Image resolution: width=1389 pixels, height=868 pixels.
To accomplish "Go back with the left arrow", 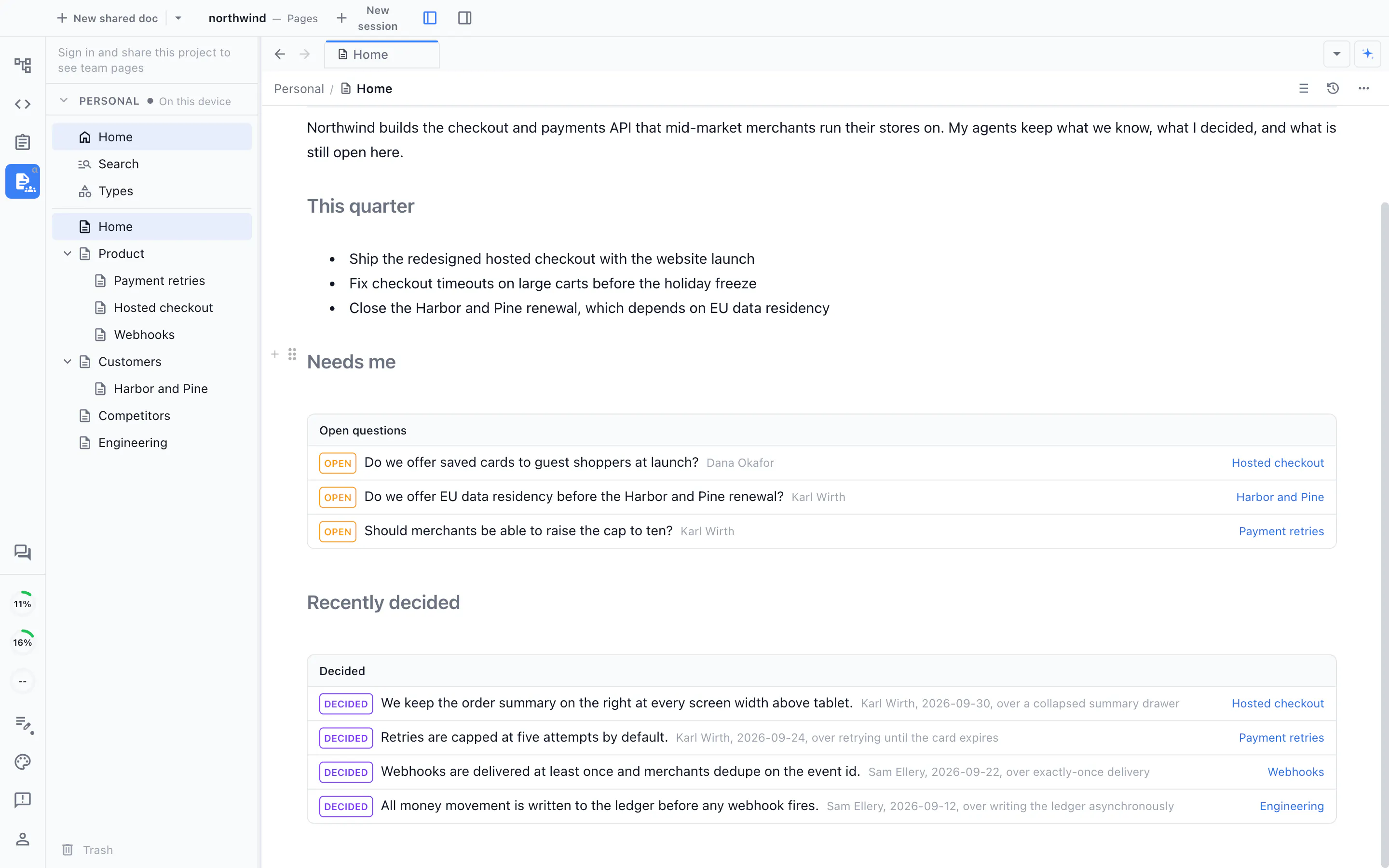I will [x=280, y=54].
